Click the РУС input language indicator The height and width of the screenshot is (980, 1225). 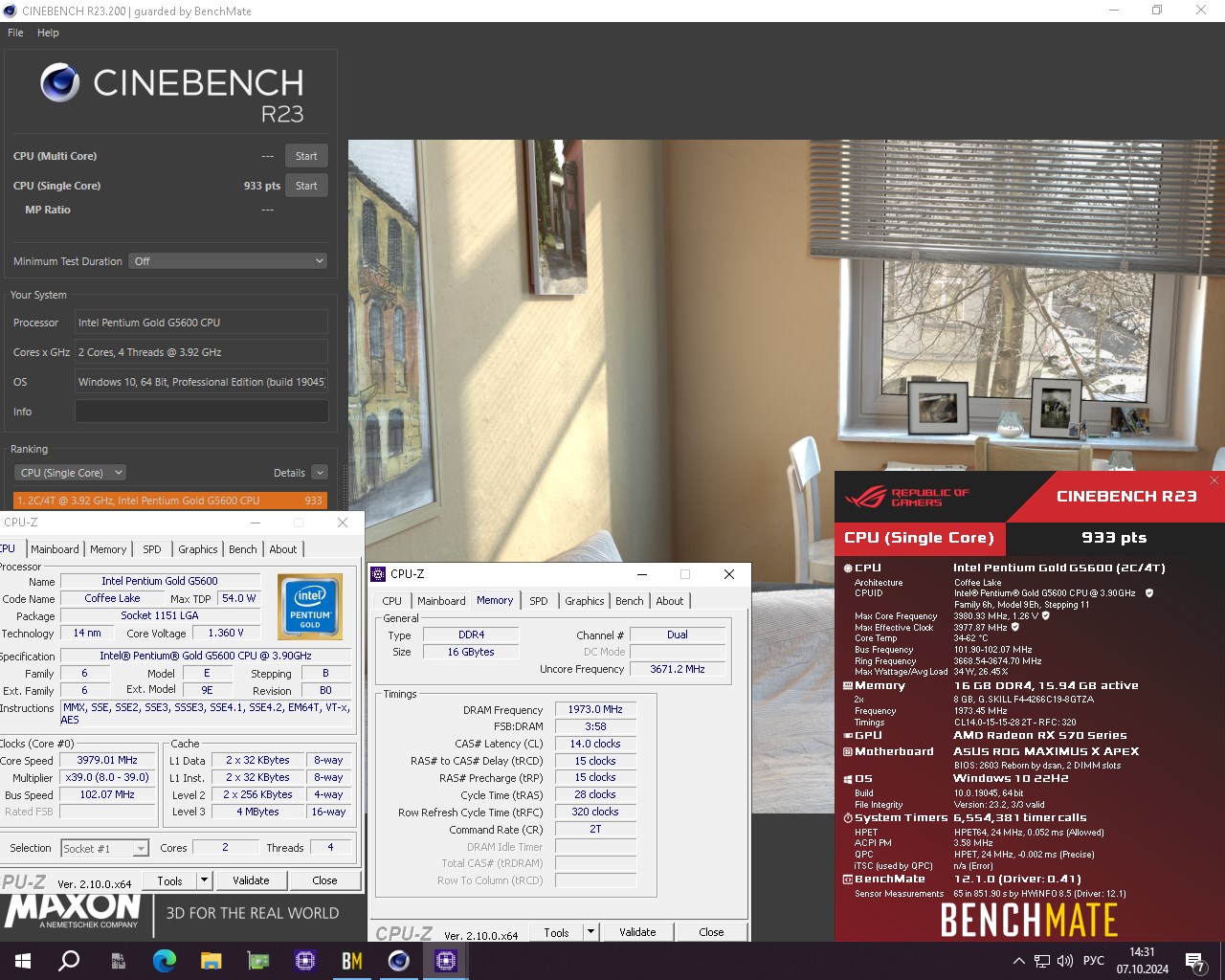1094,961
